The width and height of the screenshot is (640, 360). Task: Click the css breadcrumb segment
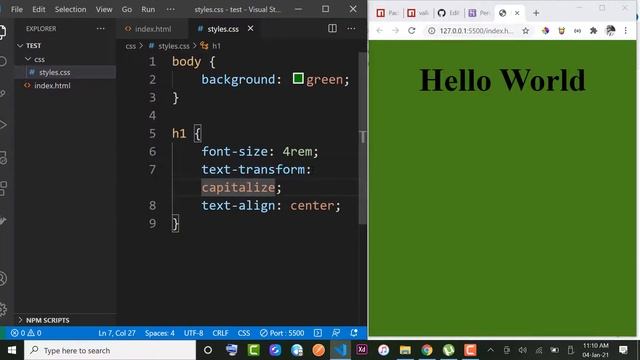click(131, 46)
